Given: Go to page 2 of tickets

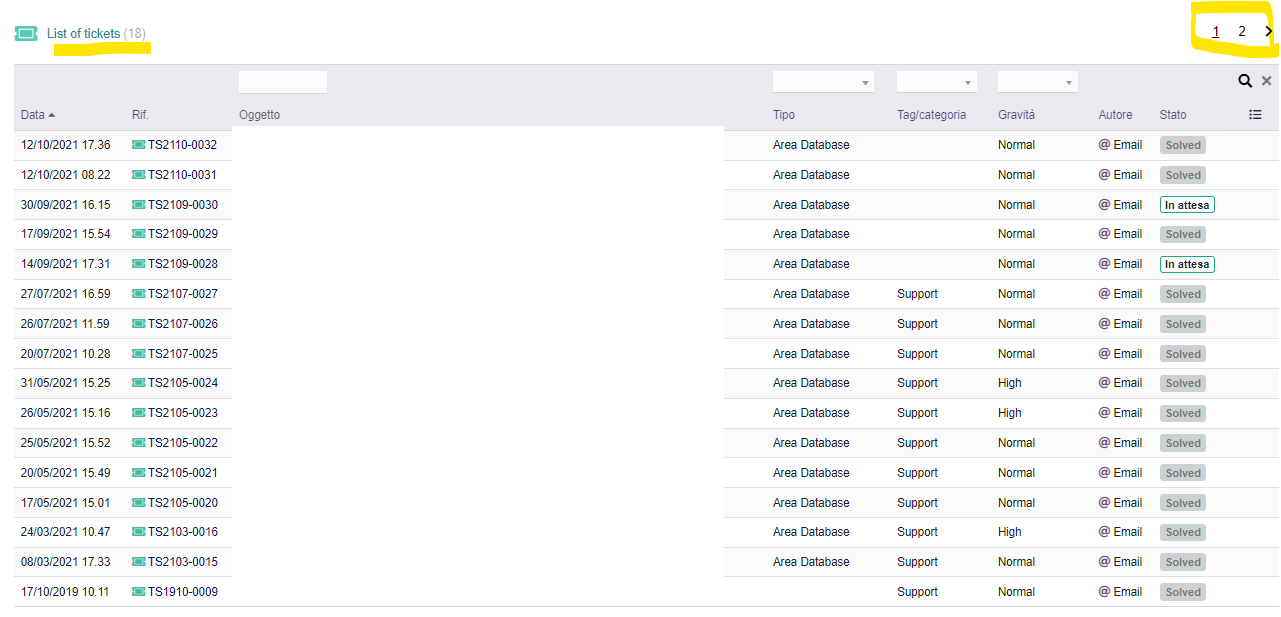Looking at the screenshot, I should [1241, 31].
